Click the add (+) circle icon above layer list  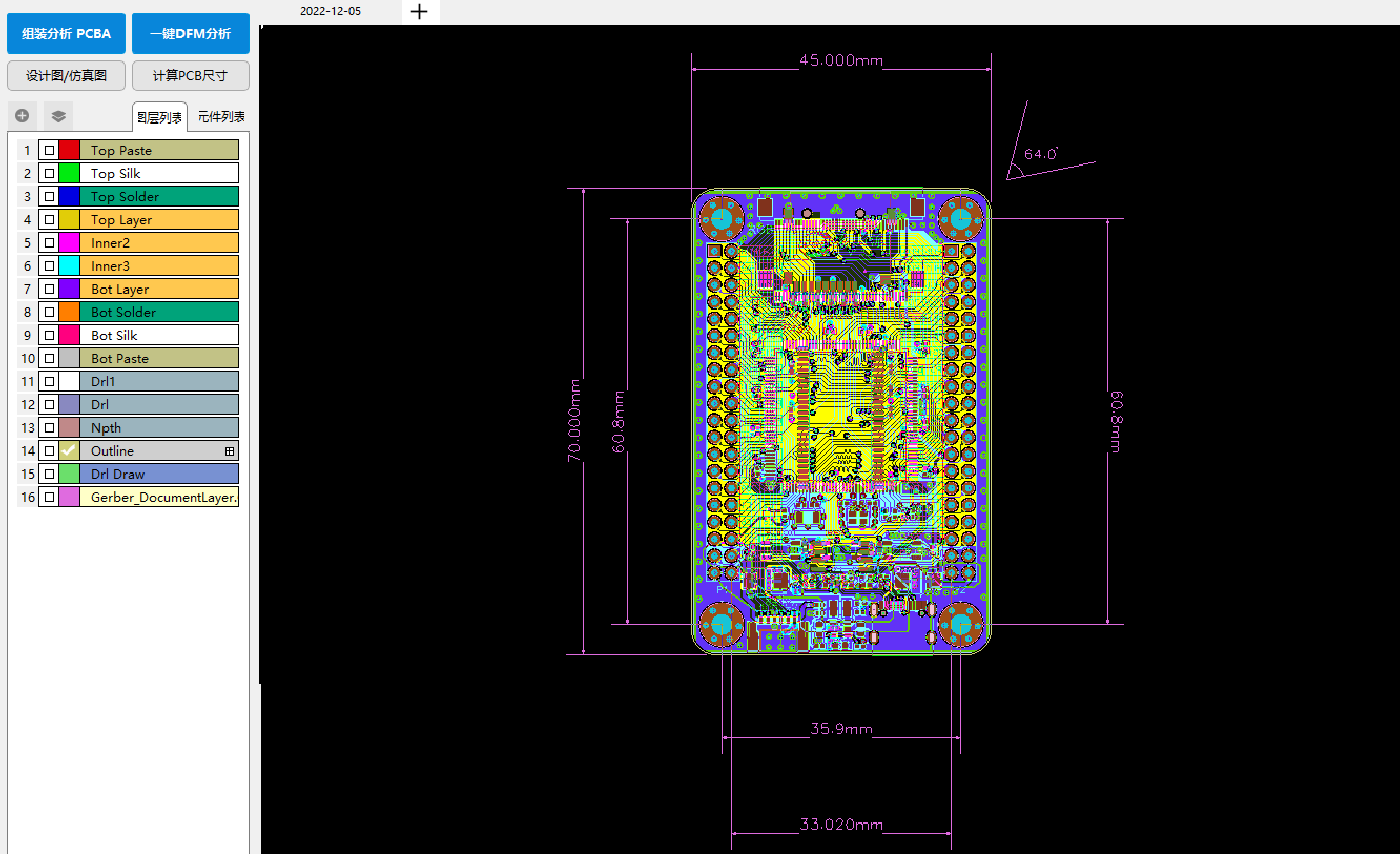click(22, 115)
